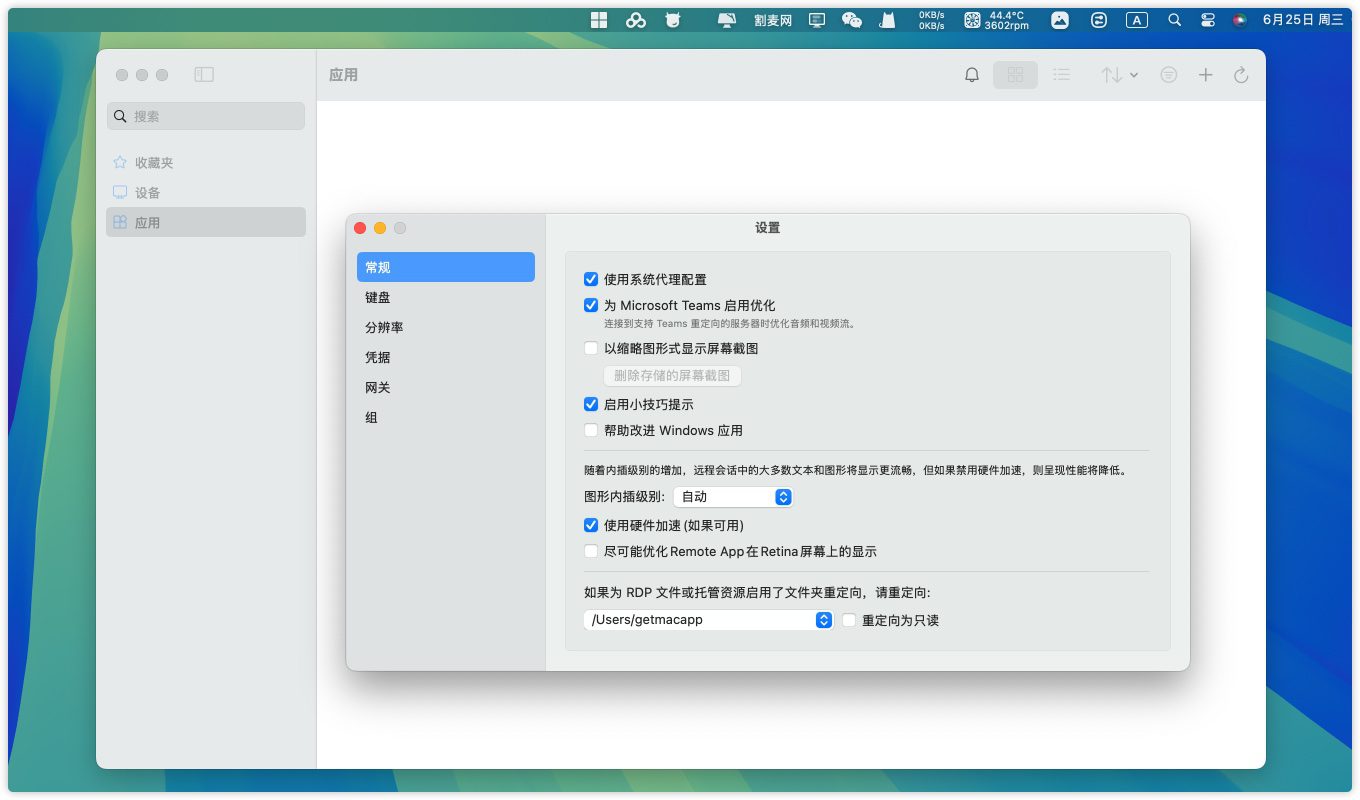
Task: Switch to list view layout
Action: [x=1061, y=75]
